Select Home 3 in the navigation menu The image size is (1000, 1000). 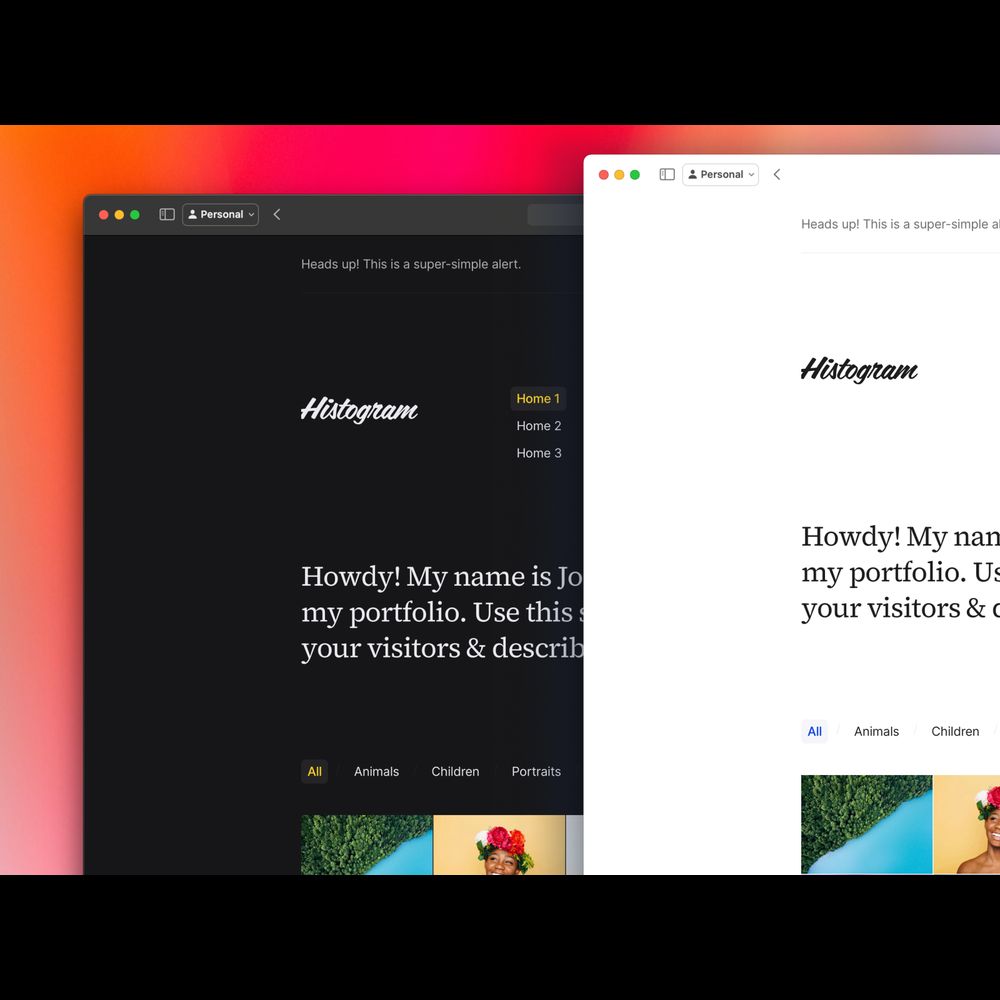click(x=538, y=453)
